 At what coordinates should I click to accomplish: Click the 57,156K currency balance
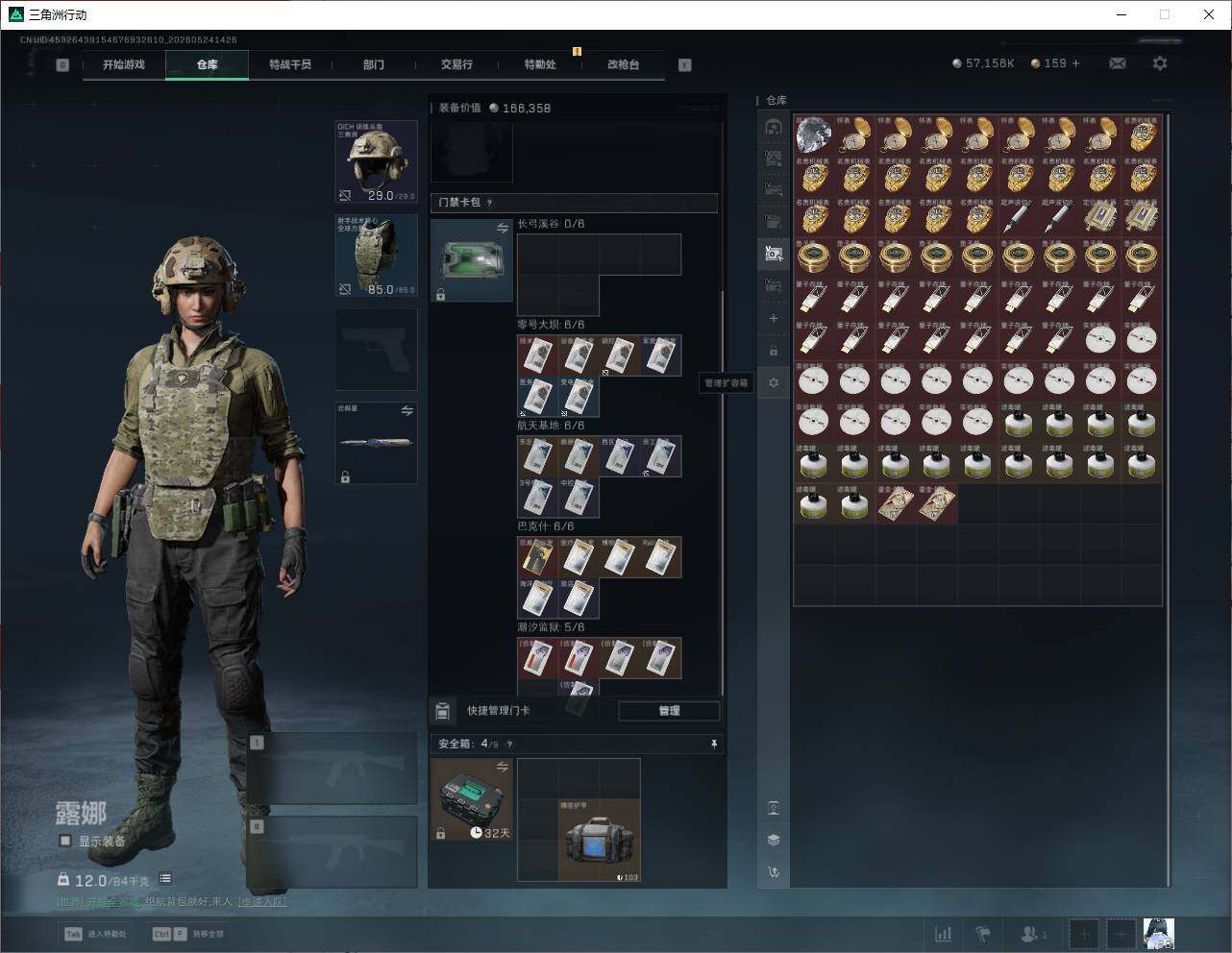tap(983, 63)
